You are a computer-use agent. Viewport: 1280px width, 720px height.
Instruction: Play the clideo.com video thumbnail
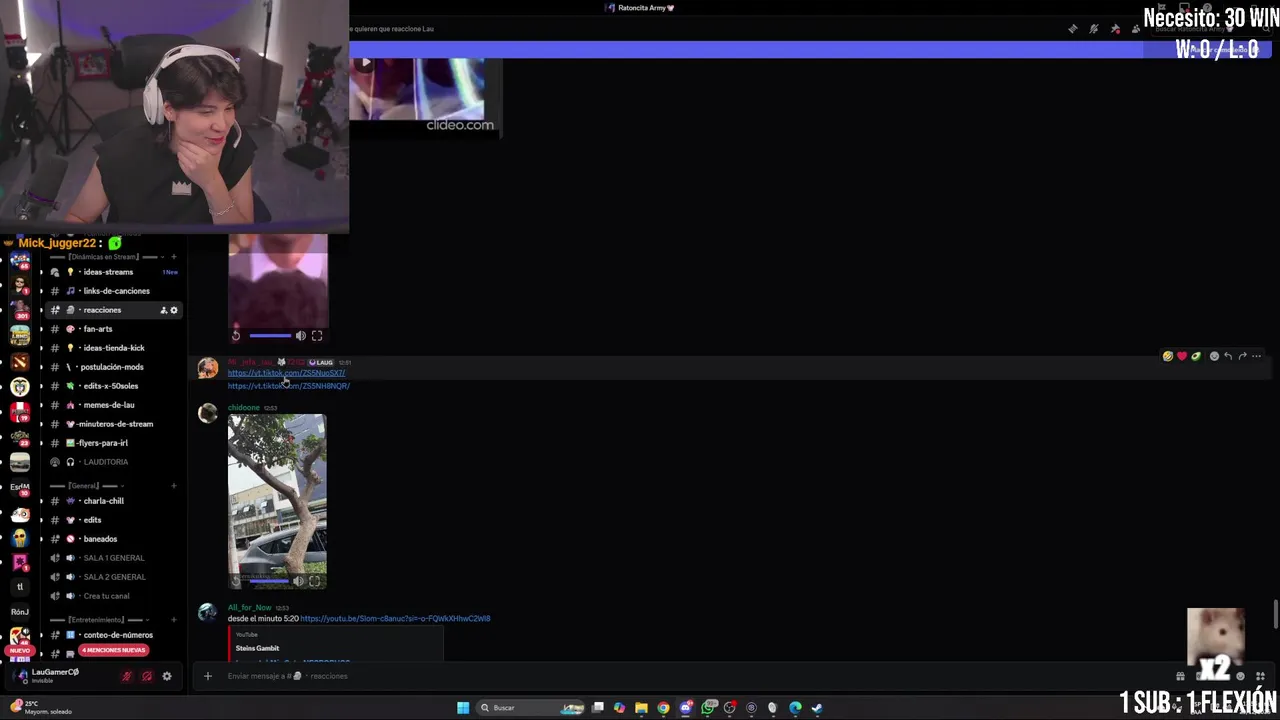click(365, 63)
